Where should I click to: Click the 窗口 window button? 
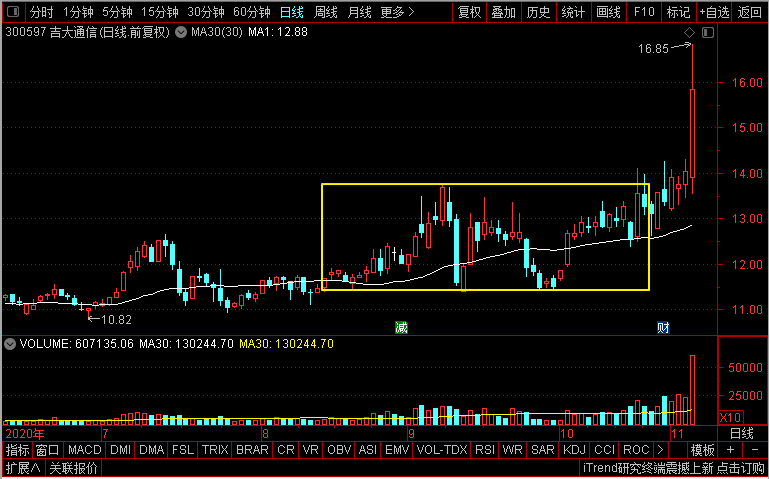(48, 450)
